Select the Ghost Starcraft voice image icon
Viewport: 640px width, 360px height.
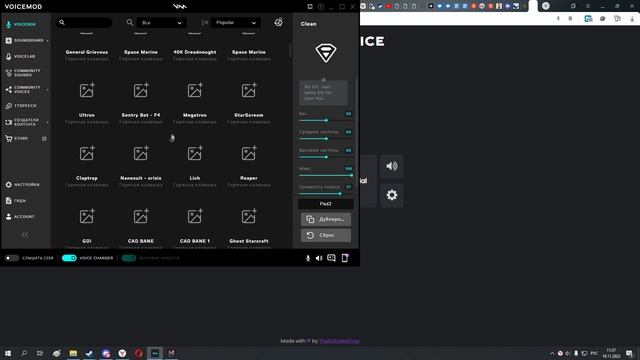[249, 216]
